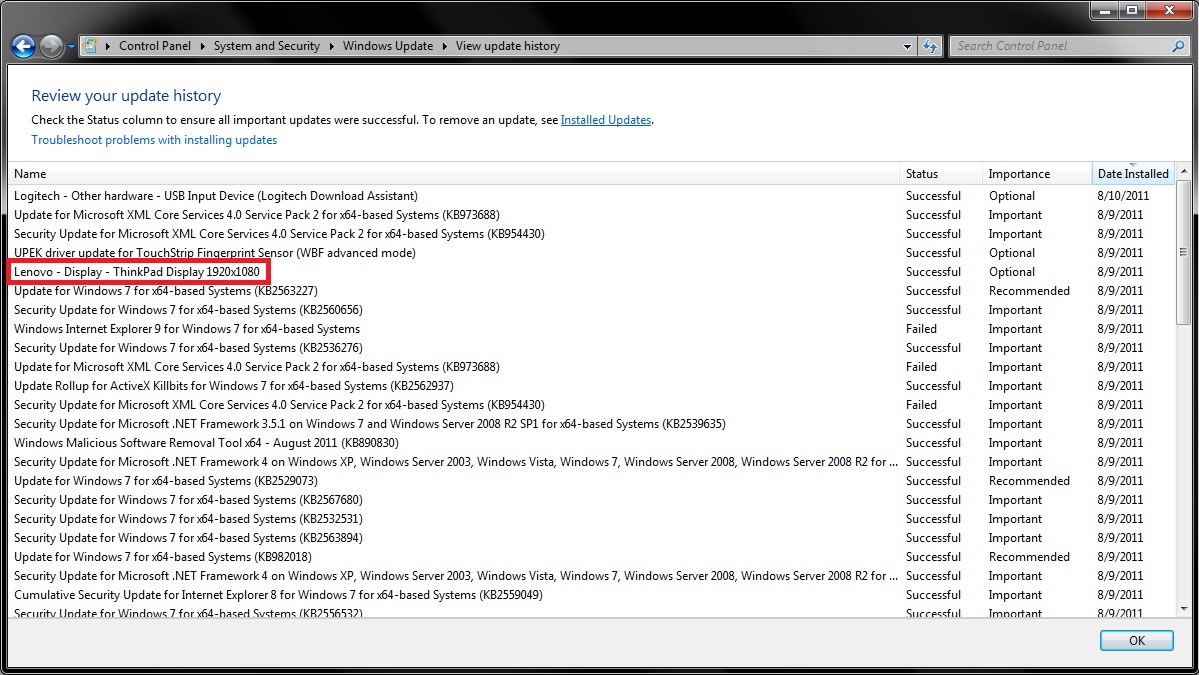Click the Back navigation arrow

point(24,47)
